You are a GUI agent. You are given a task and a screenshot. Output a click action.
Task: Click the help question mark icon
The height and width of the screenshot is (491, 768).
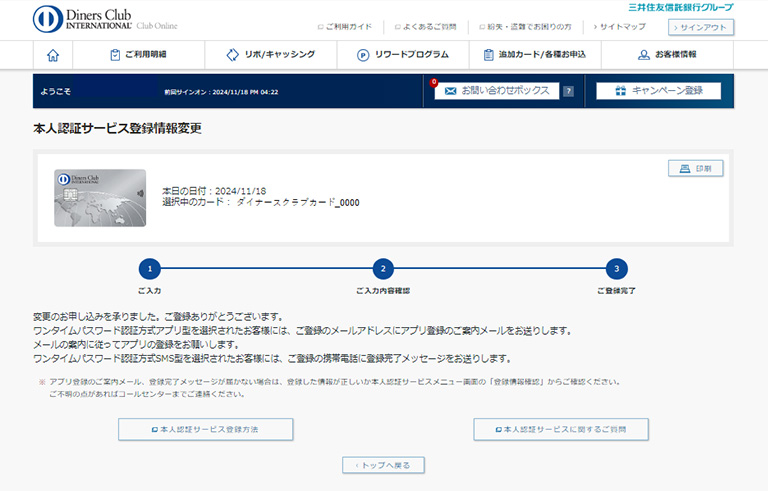(x=568, y=91)
